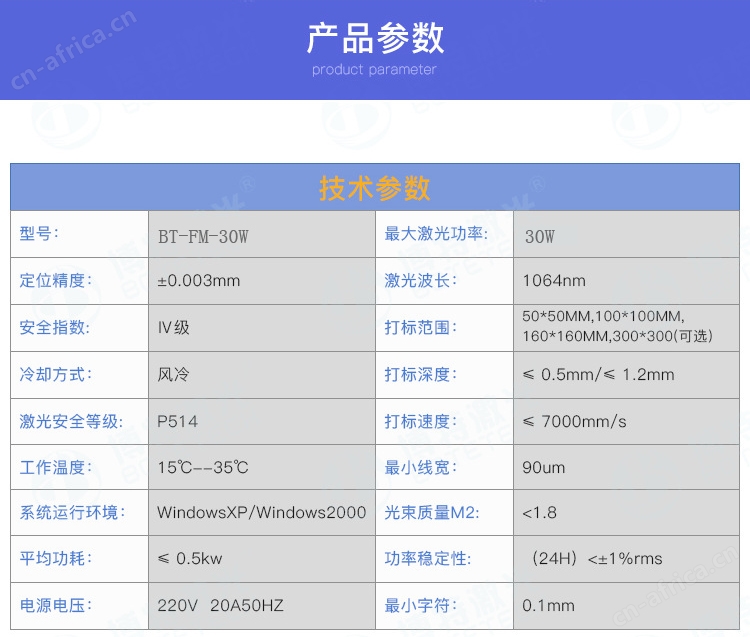Viewport: 750px width, 637px height.
Task: Select the 90um value
Action: coord(544,467)
